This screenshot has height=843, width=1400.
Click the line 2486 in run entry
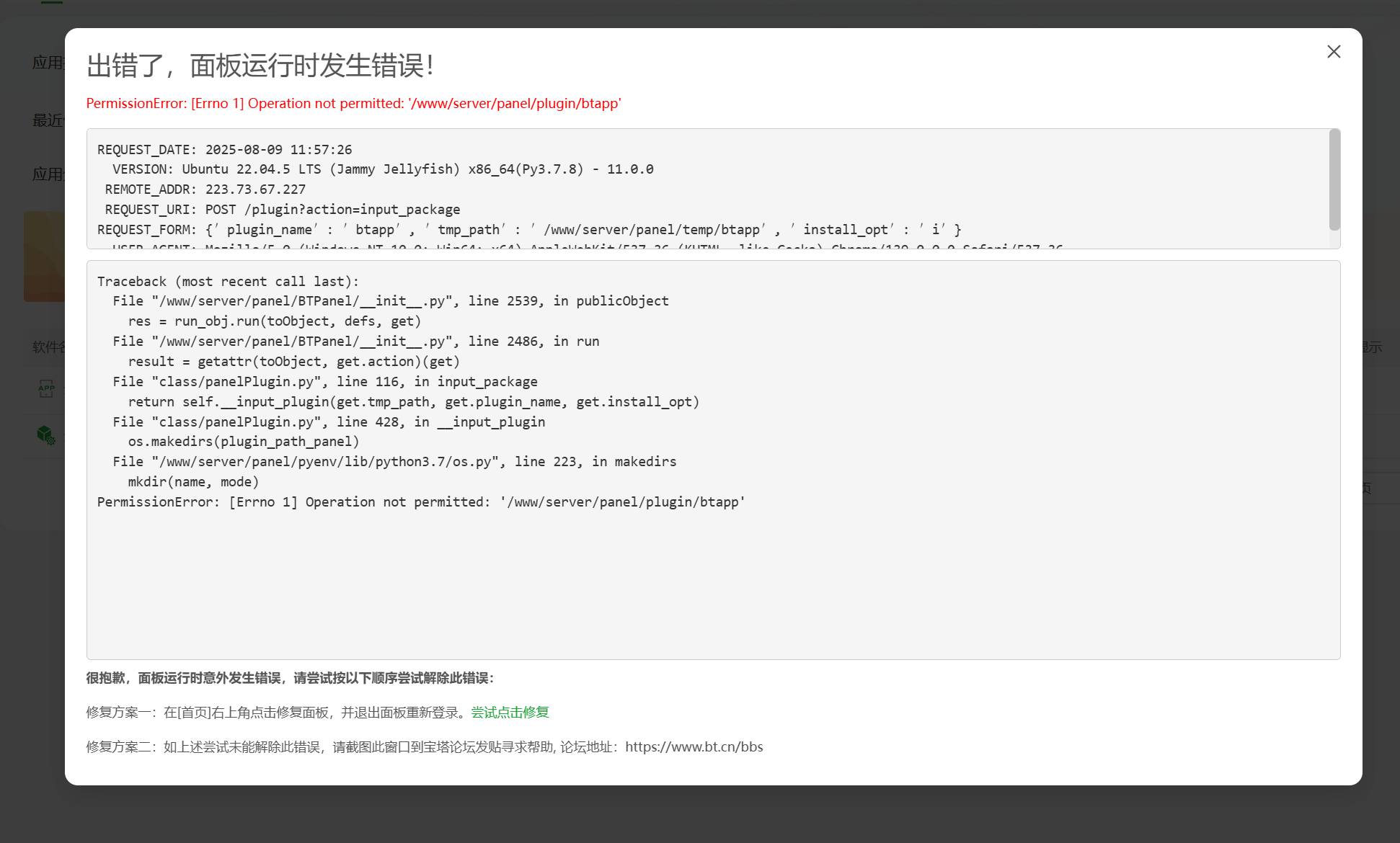pos(356,342)
